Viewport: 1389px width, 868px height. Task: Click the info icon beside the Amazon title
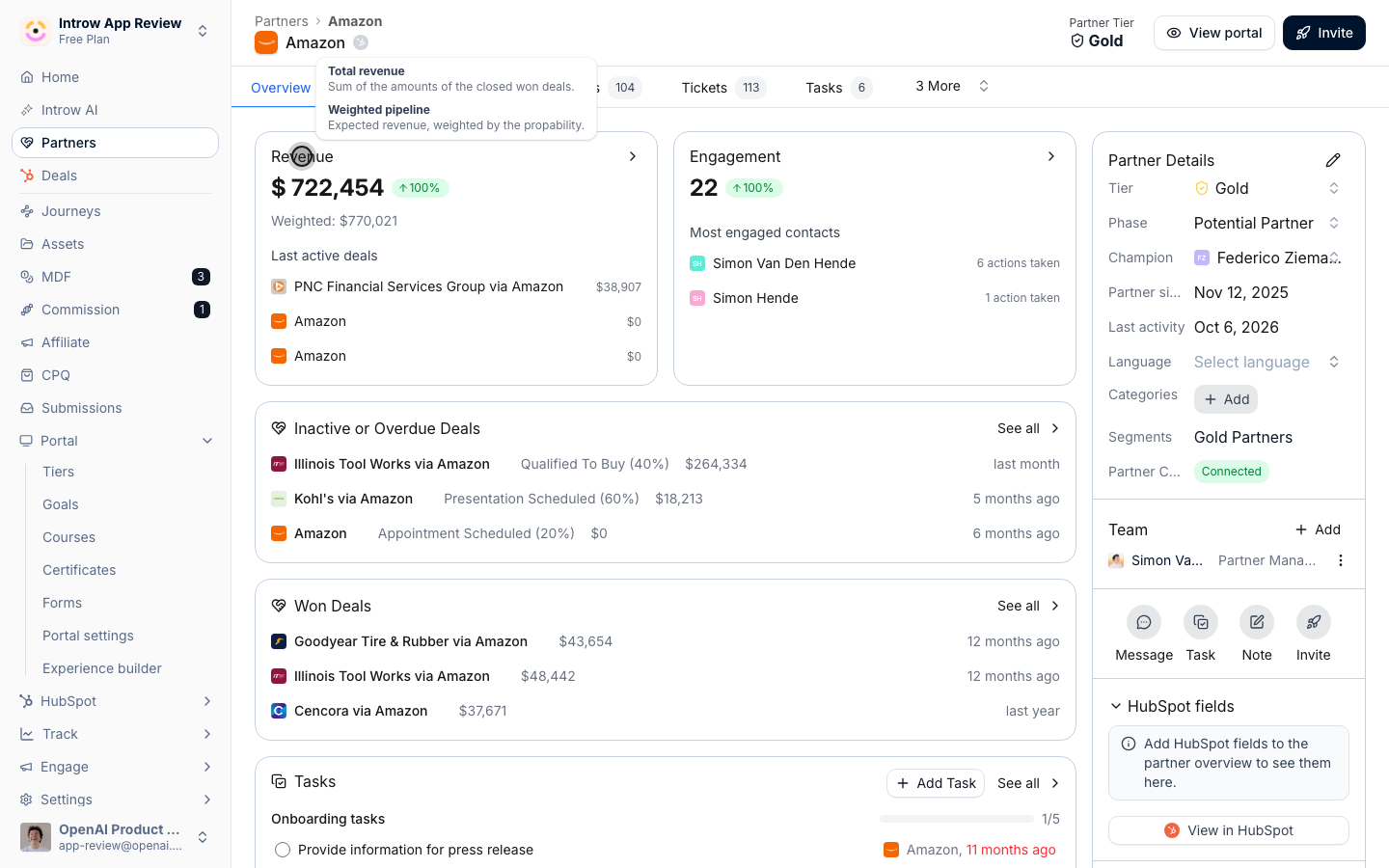pyautogui.click(x=361, y=42)
